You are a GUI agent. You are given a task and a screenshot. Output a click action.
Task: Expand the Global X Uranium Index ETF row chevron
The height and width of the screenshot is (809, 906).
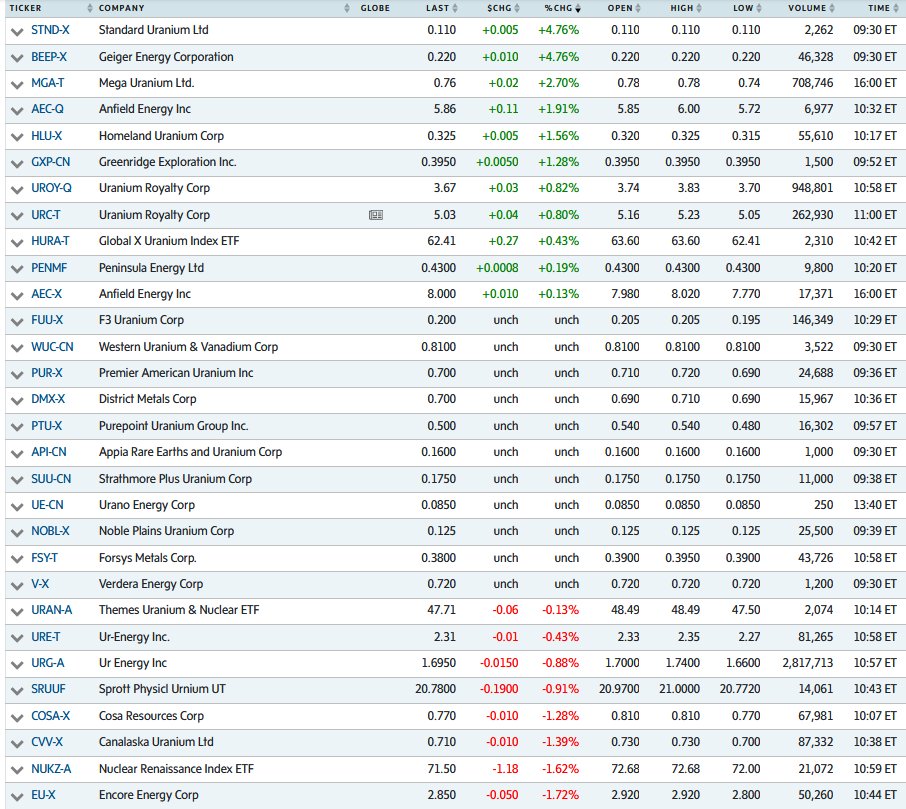click(16, 241)
